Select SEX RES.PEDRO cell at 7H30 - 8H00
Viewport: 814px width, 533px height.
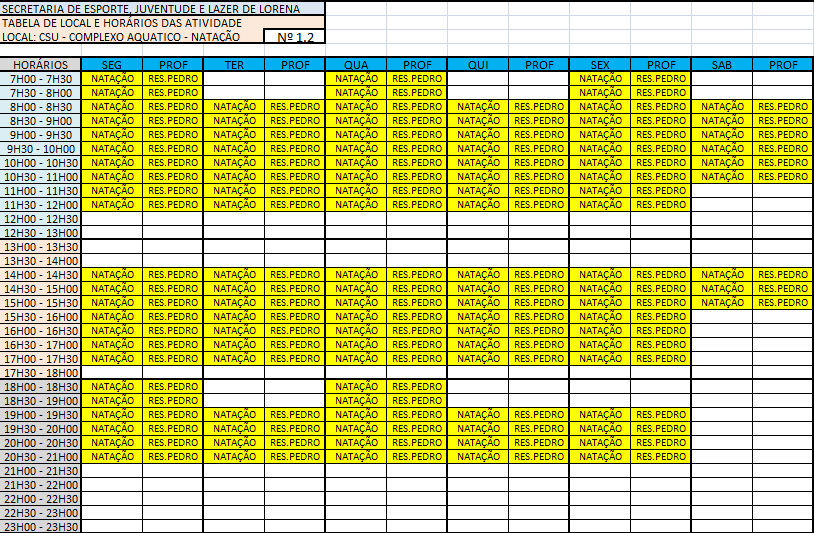tap(661, 93)
